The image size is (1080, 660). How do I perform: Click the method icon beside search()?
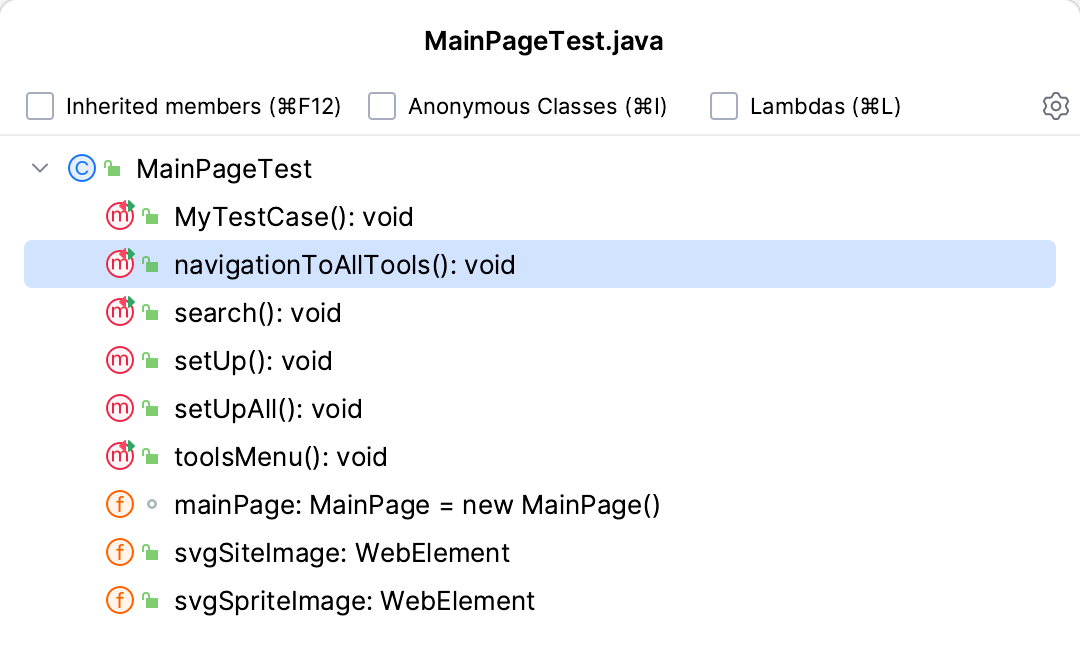(120, 312)
